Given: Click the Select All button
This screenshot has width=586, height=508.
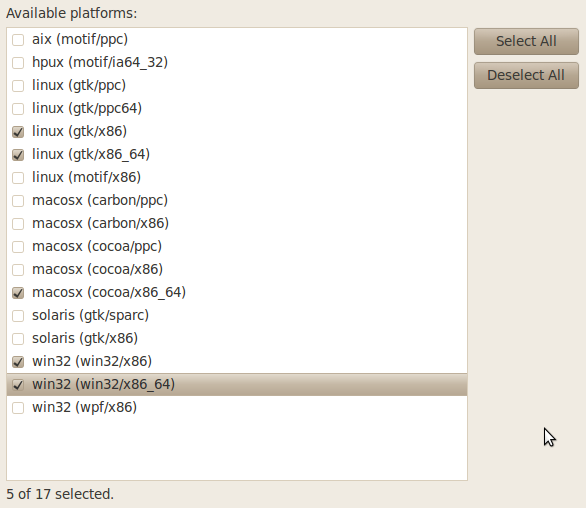Looking at the screenshot, I should (526, 41).
